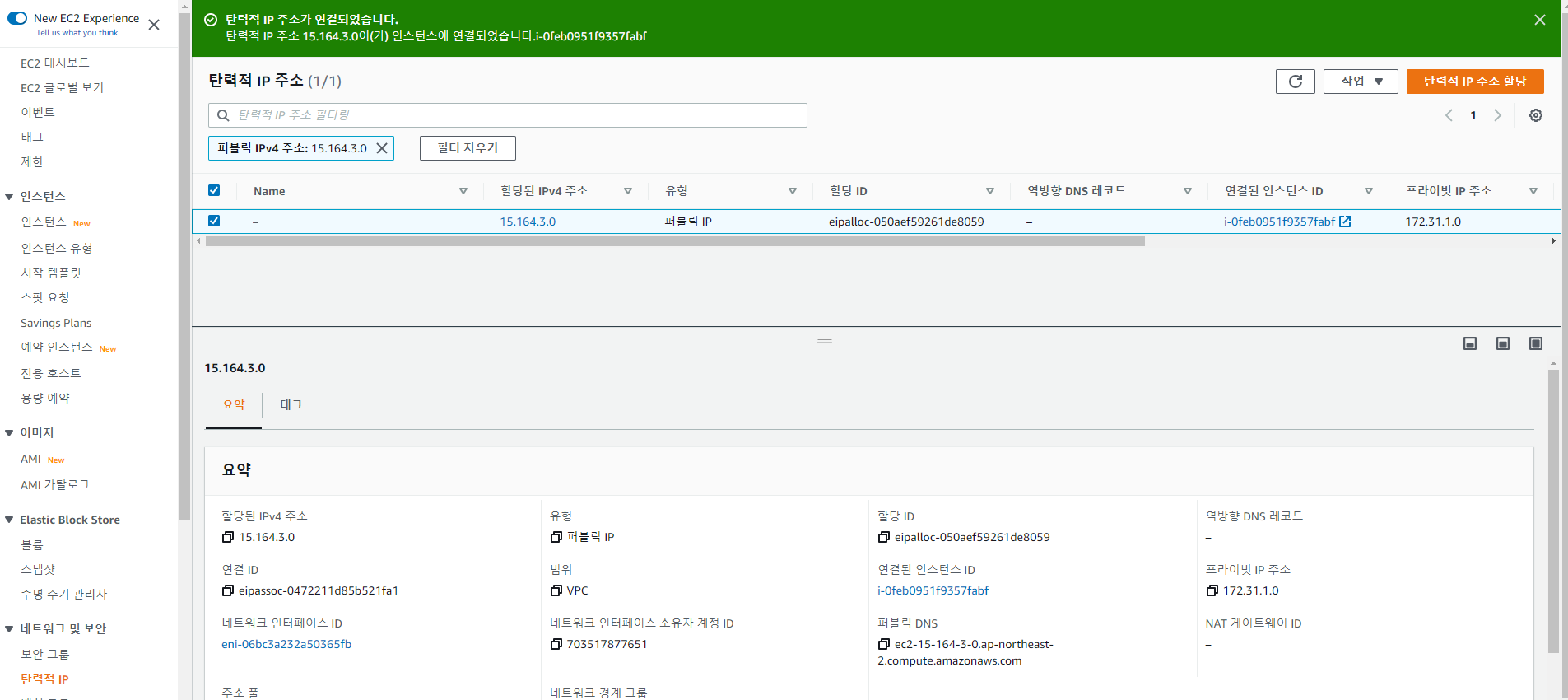The image size is (1568, 700).
Task: Open 수명 주기 관리자 in sidebar
Action: pyautogui.click(x=64, y=594)
